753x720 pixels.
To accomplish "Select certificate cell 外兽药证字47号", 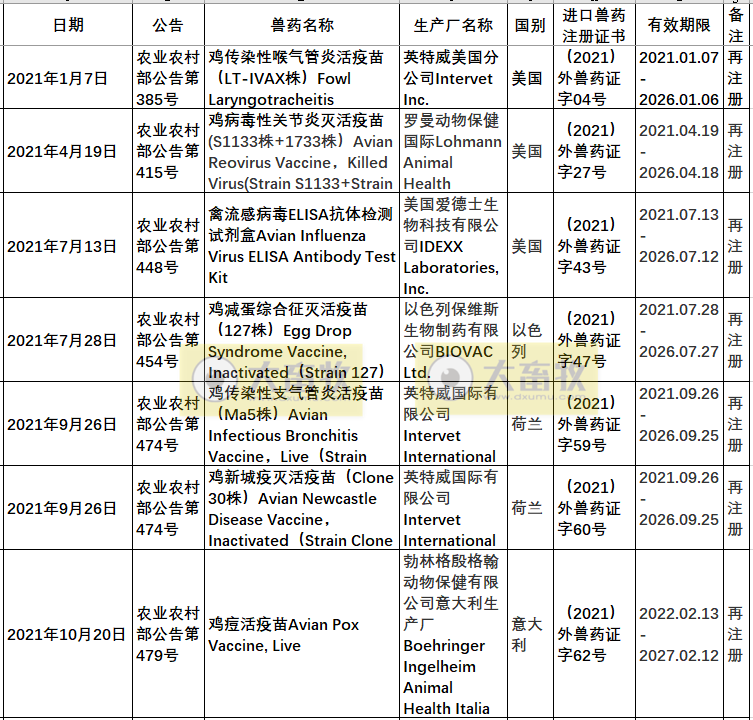I will (594, 340).
